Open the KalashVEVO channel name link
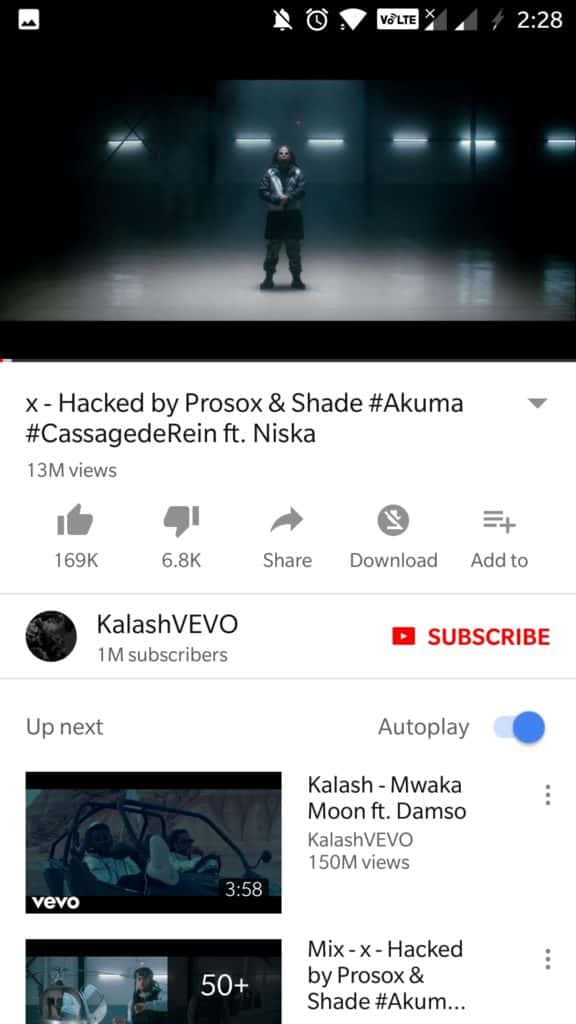 pos(167,624)
